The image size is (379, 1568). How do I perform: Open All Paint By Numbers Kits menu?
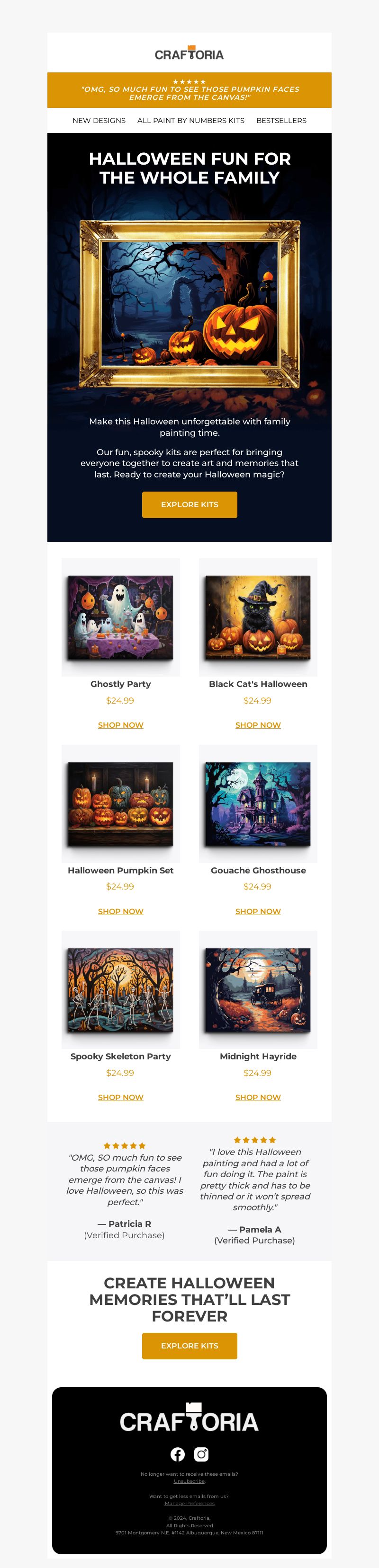coord(191,121)
